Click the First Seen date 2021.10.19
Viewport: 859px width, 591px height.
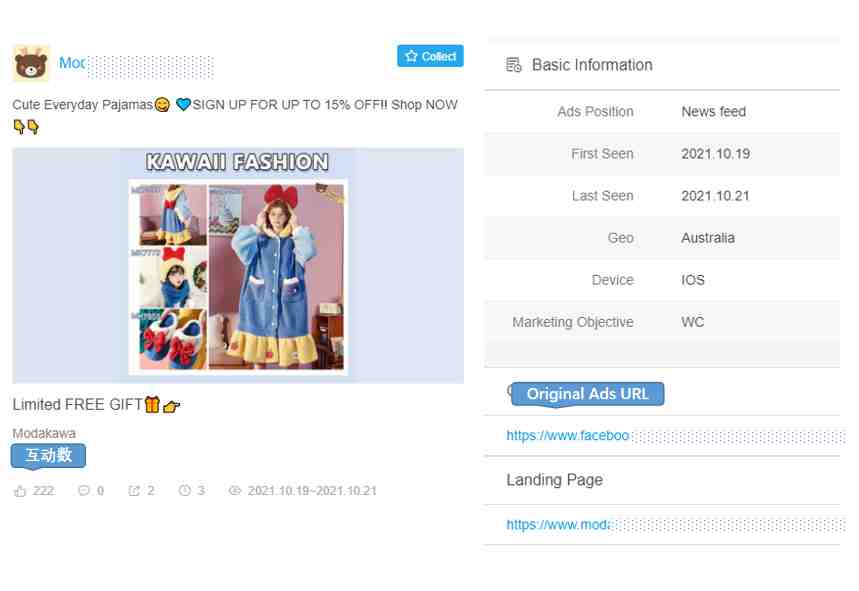pyautogui.click(x=715, y=154)
